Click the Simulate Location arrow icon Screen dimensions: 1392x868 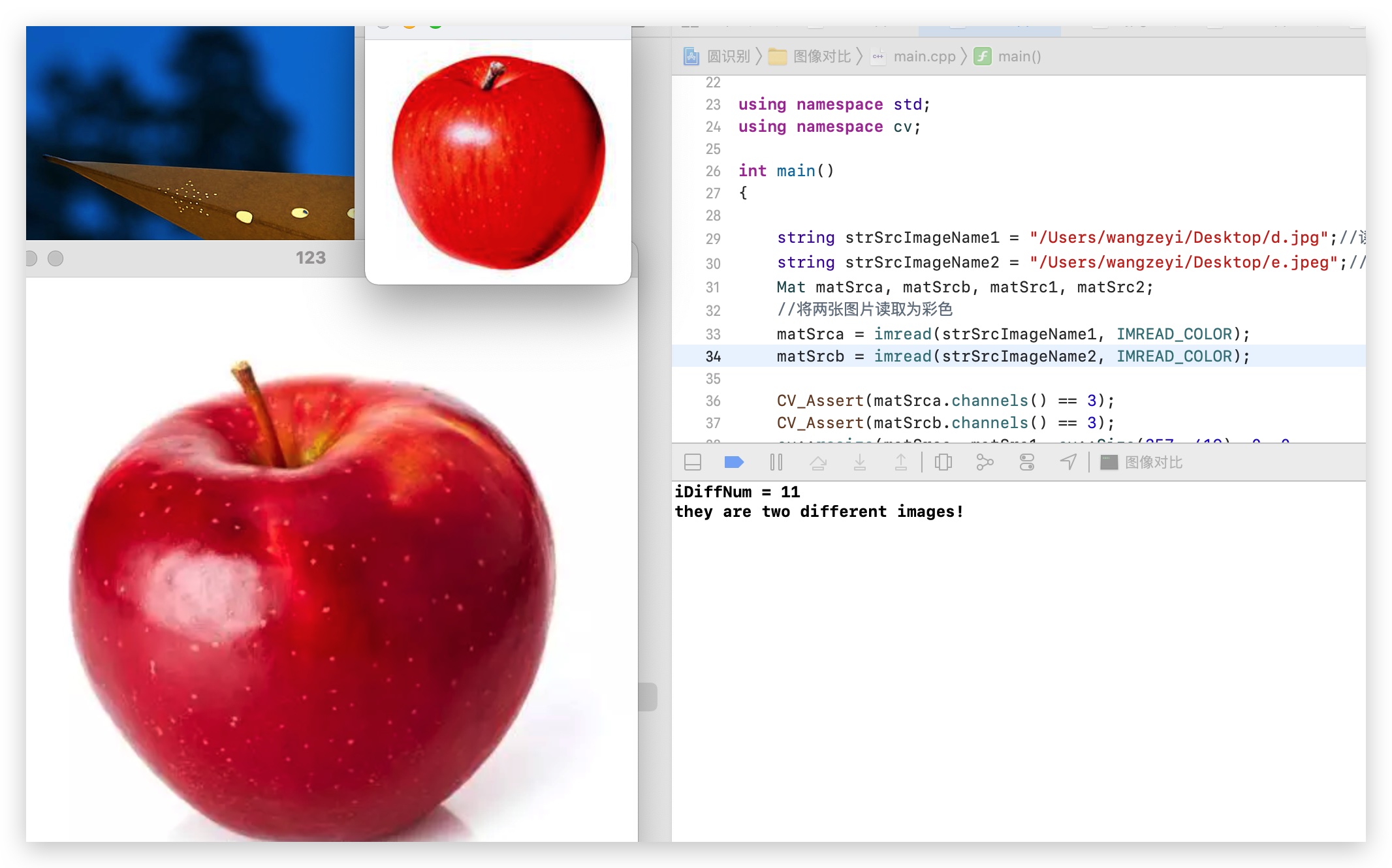(x=1068, y=462)
